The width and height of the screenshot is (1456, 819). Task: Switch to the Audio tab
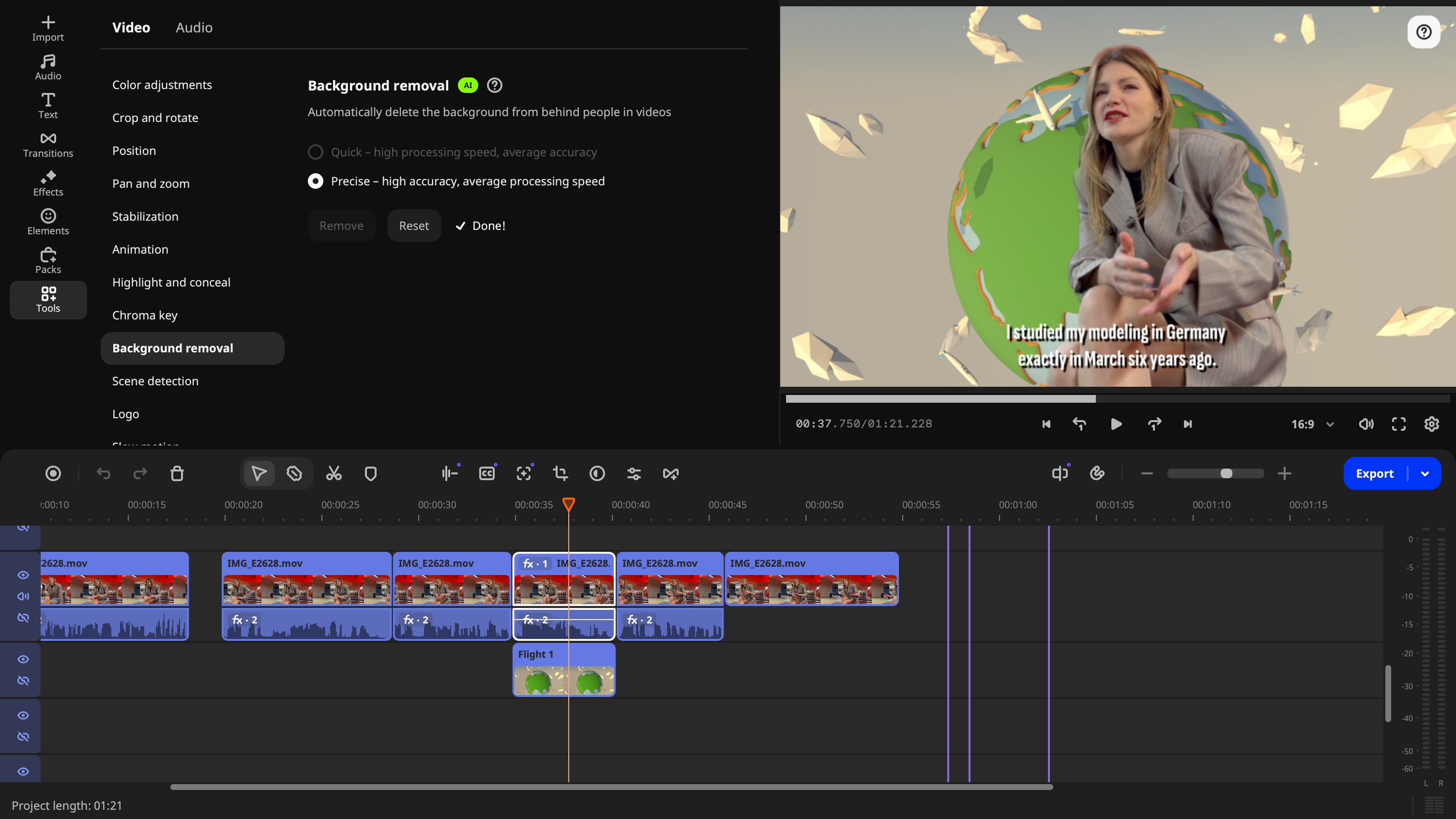tap(194, 27)
